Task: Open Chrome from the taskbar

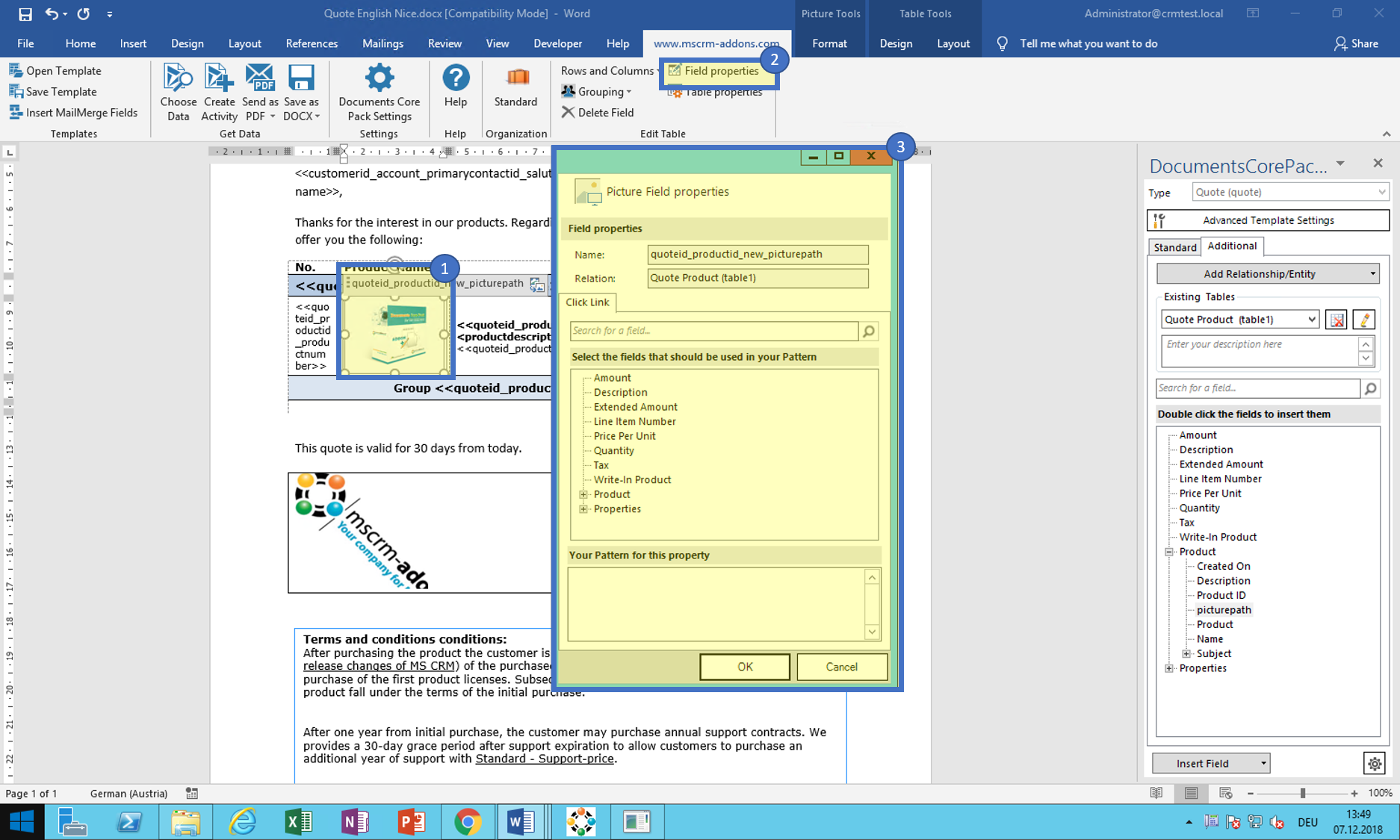Action: pos(468,822)
